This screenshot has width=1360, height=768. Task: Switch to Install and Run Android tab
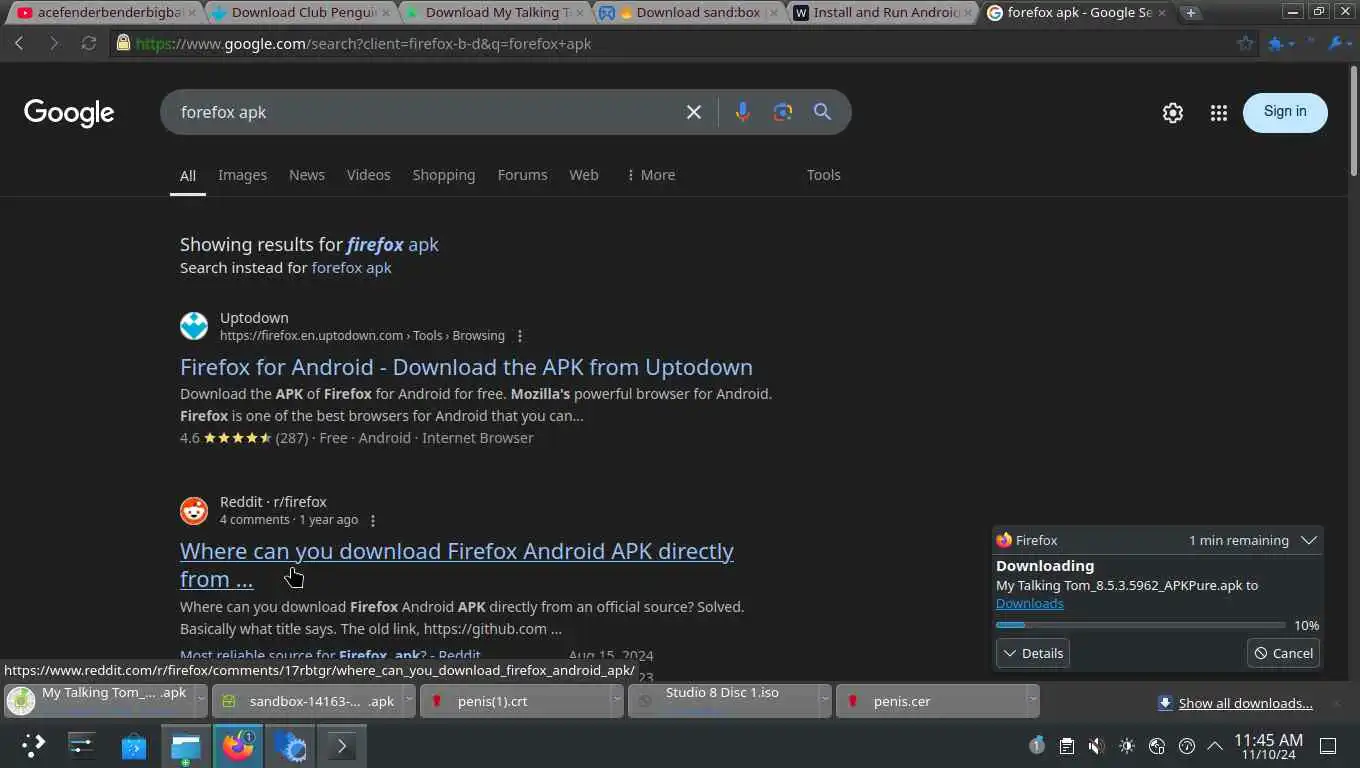882,13
